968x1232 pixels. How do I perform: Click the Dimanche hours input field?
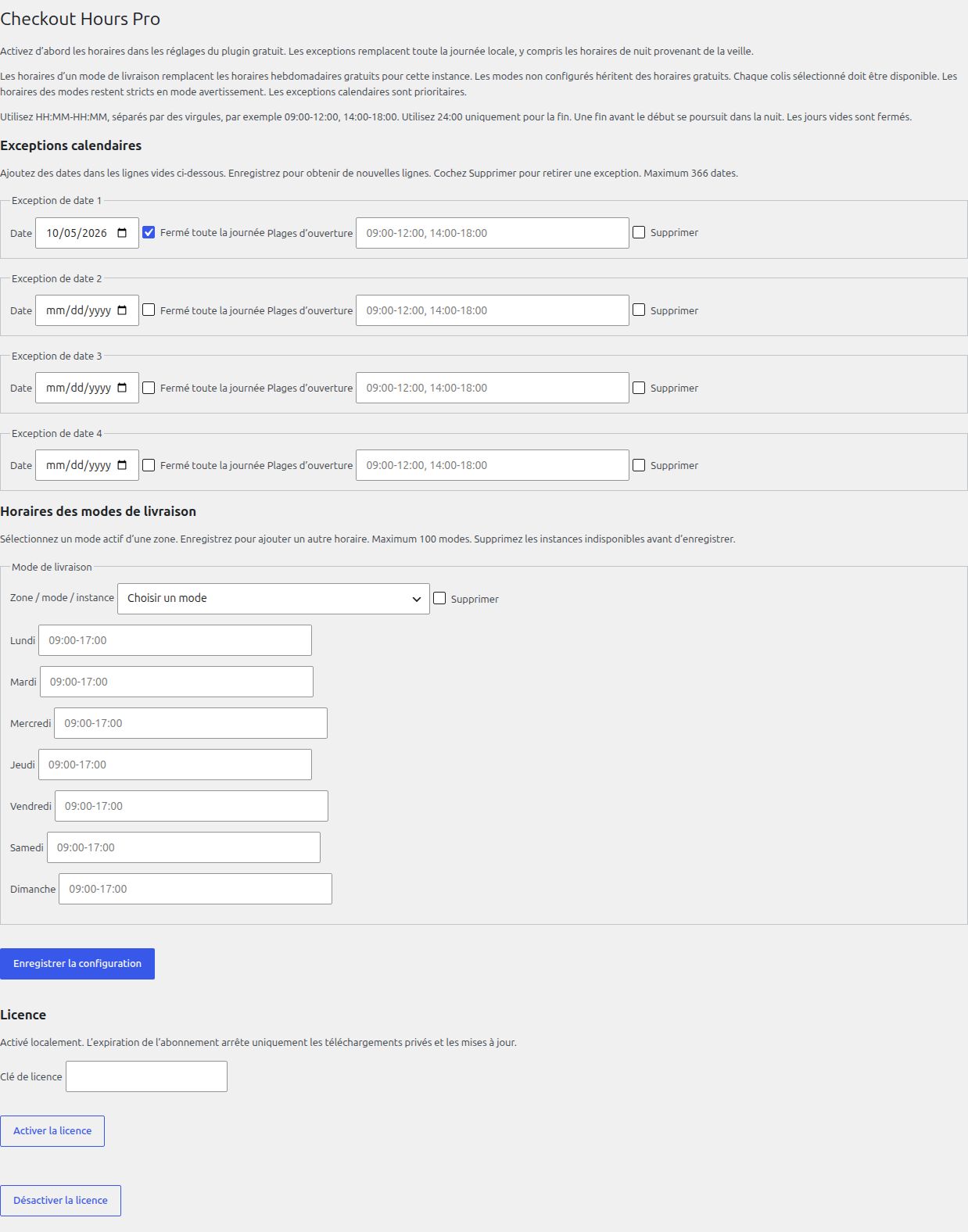pos(195,889)
